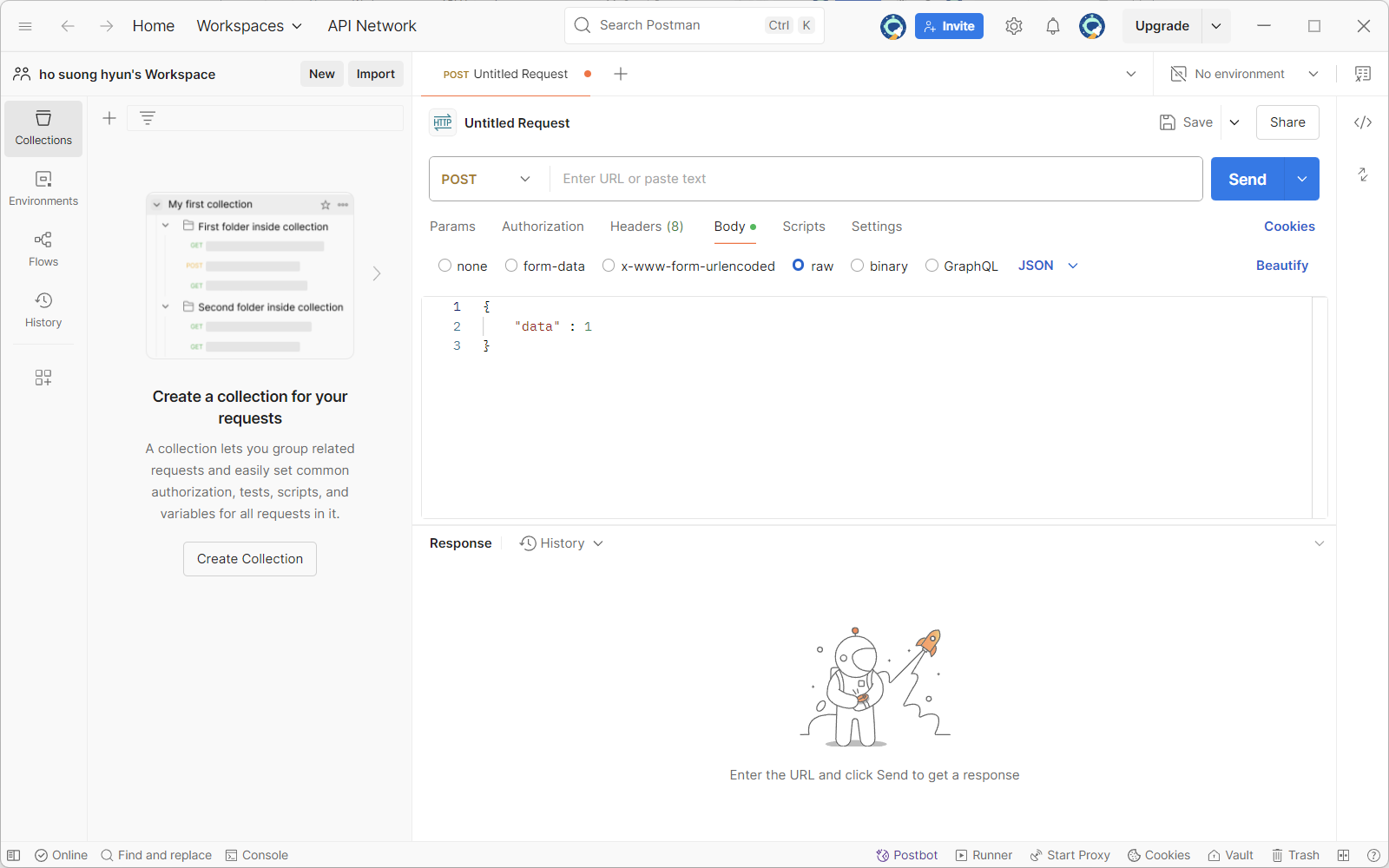
Task: Click the next onboarding slide arrow
Action: tap(377, 273)
